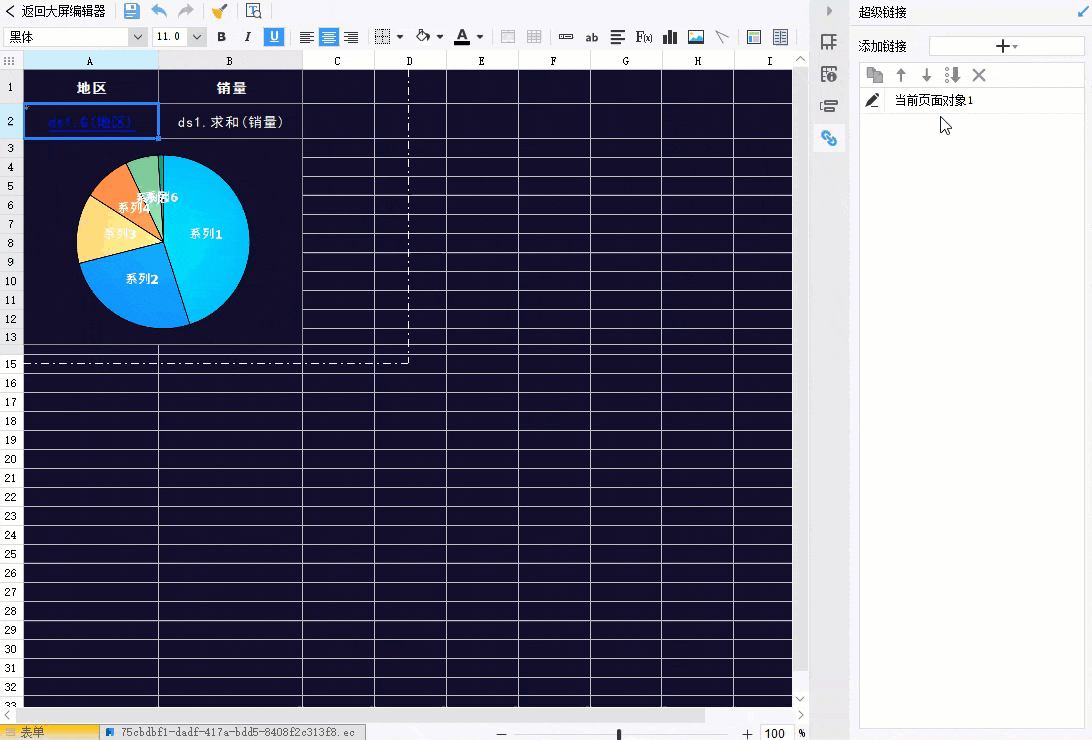Open the hyperlink chain icon in sidebar
Screen dimensions: 1092x740
coord(828,138)
